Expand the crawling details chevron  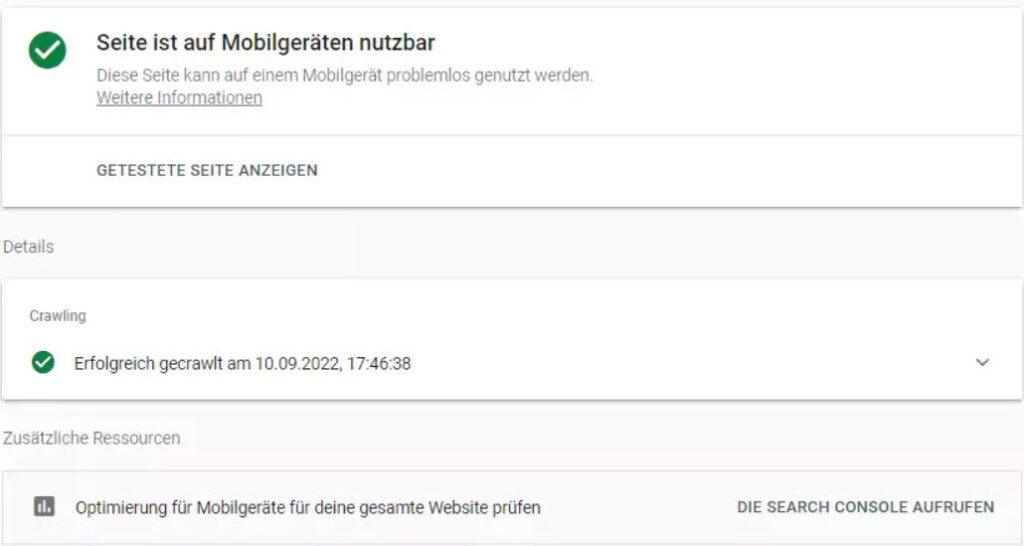982,362
